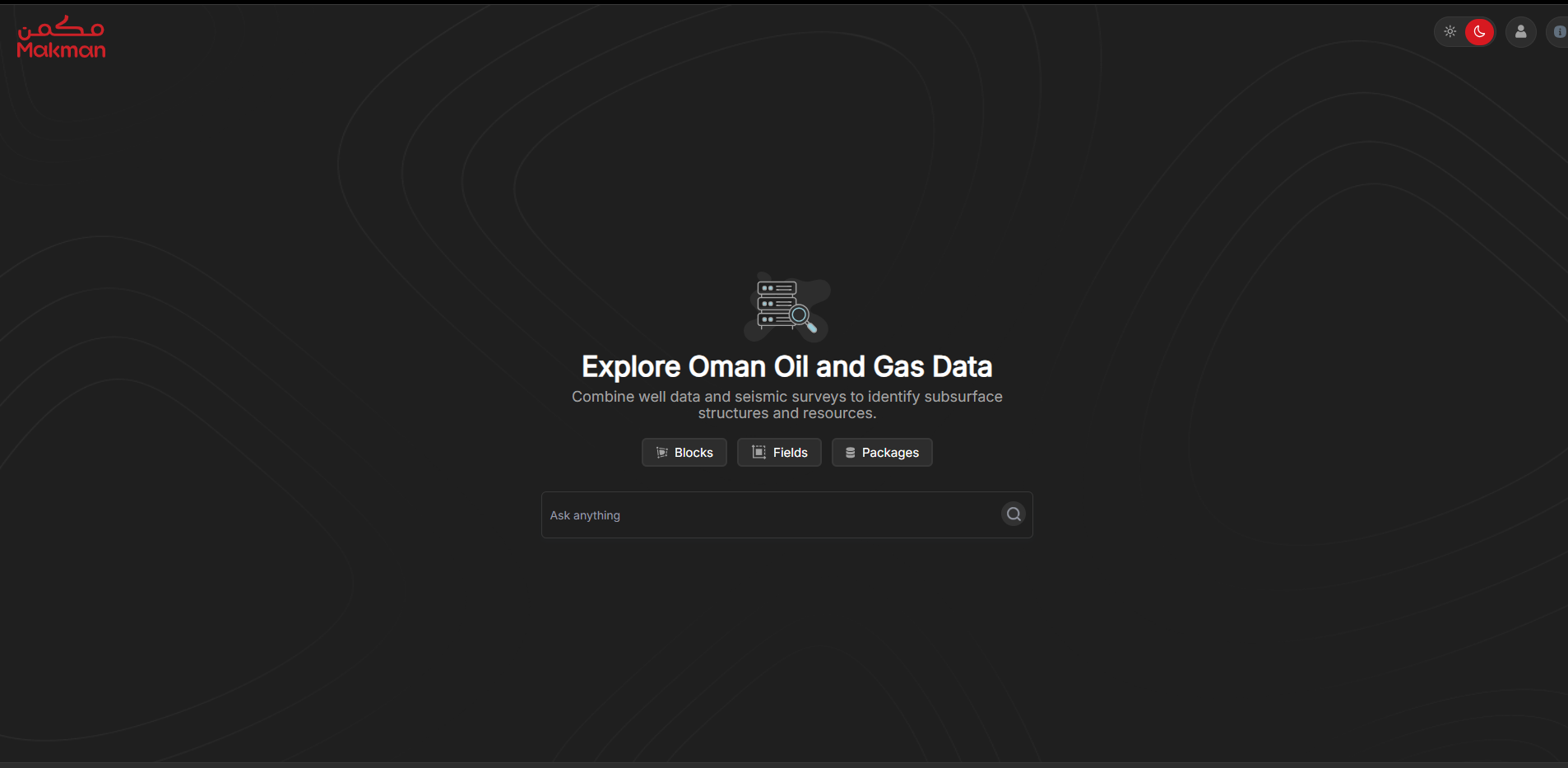Viewport: 1568px width, 768px height.
Task: Switch to light mode sun icon
Action: coord(1450,32)
